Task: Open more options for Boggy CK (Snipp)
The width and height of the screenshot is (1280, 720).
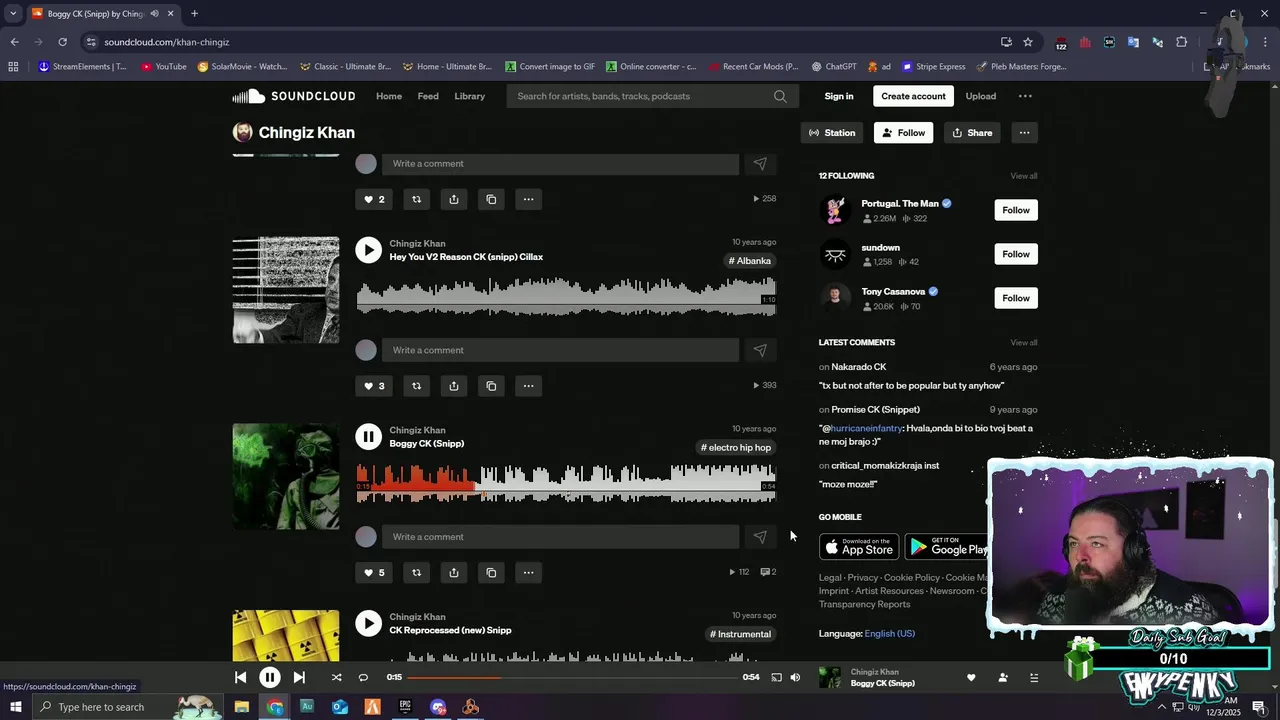Action: point(528,573)
